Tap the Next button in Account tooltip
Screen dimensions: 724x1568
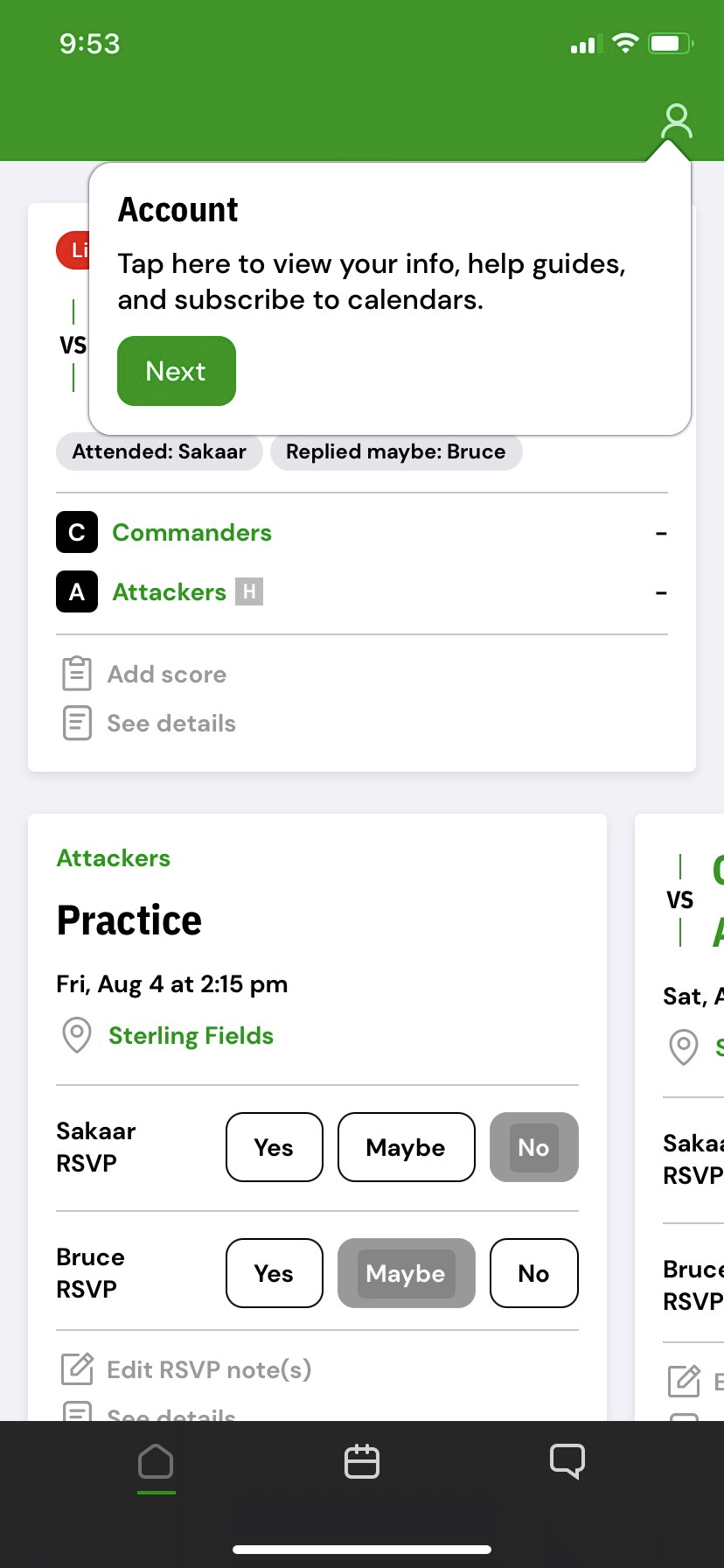(177, 371)
